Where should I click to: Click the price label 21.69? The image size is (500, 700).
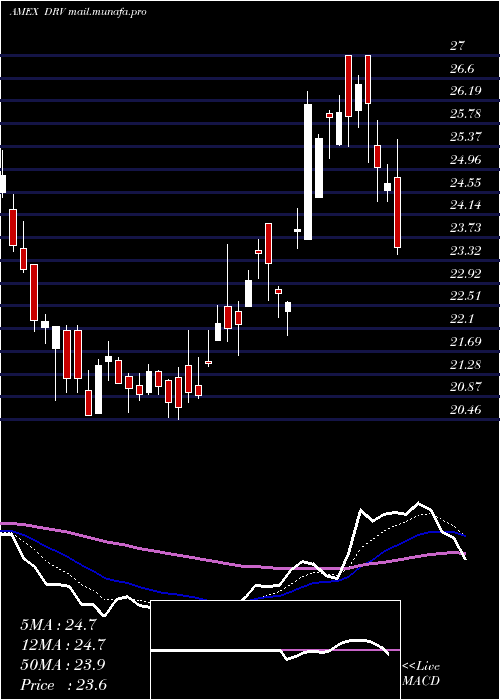pyautogui.click(x=465, y=342)
